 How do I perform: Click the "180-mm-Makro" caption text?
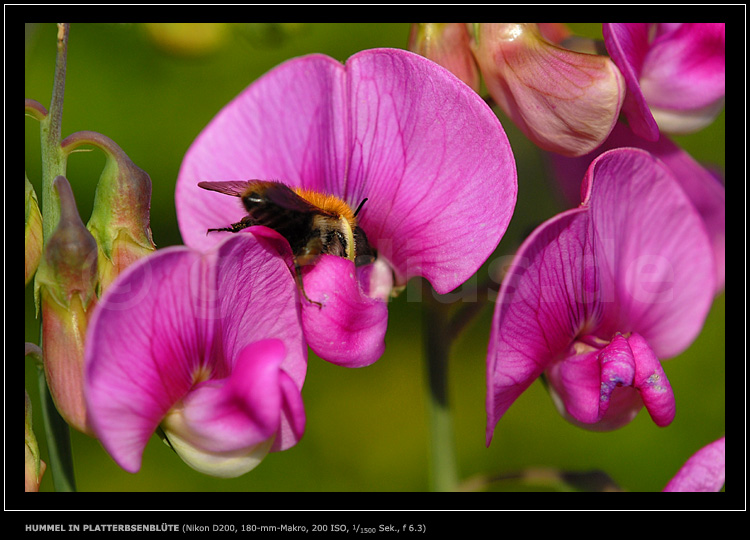pos(275,528)
